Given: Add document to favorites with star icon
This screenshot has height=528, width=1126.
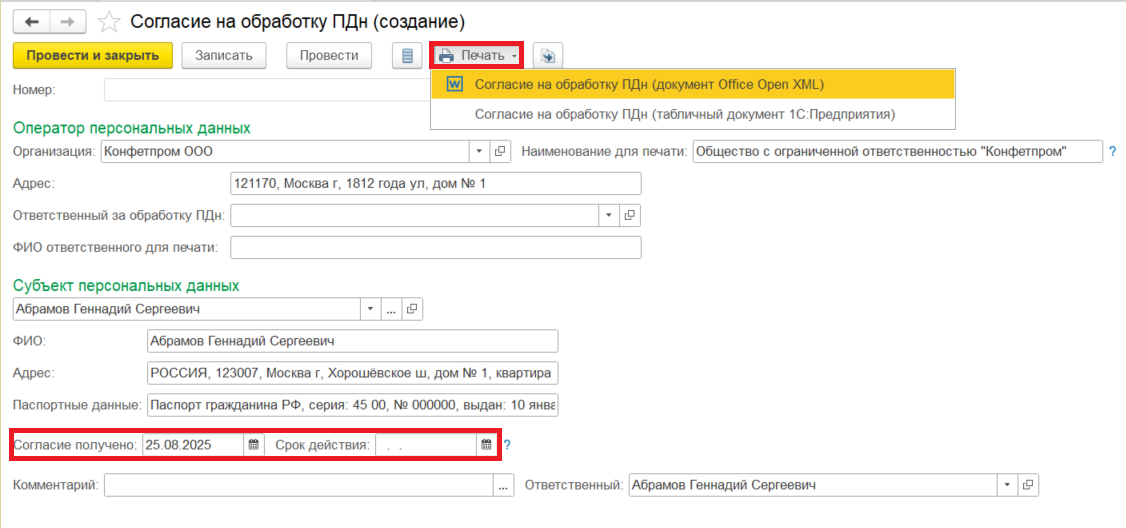Looking at the screenshot, I should click(x=110, y=21).
